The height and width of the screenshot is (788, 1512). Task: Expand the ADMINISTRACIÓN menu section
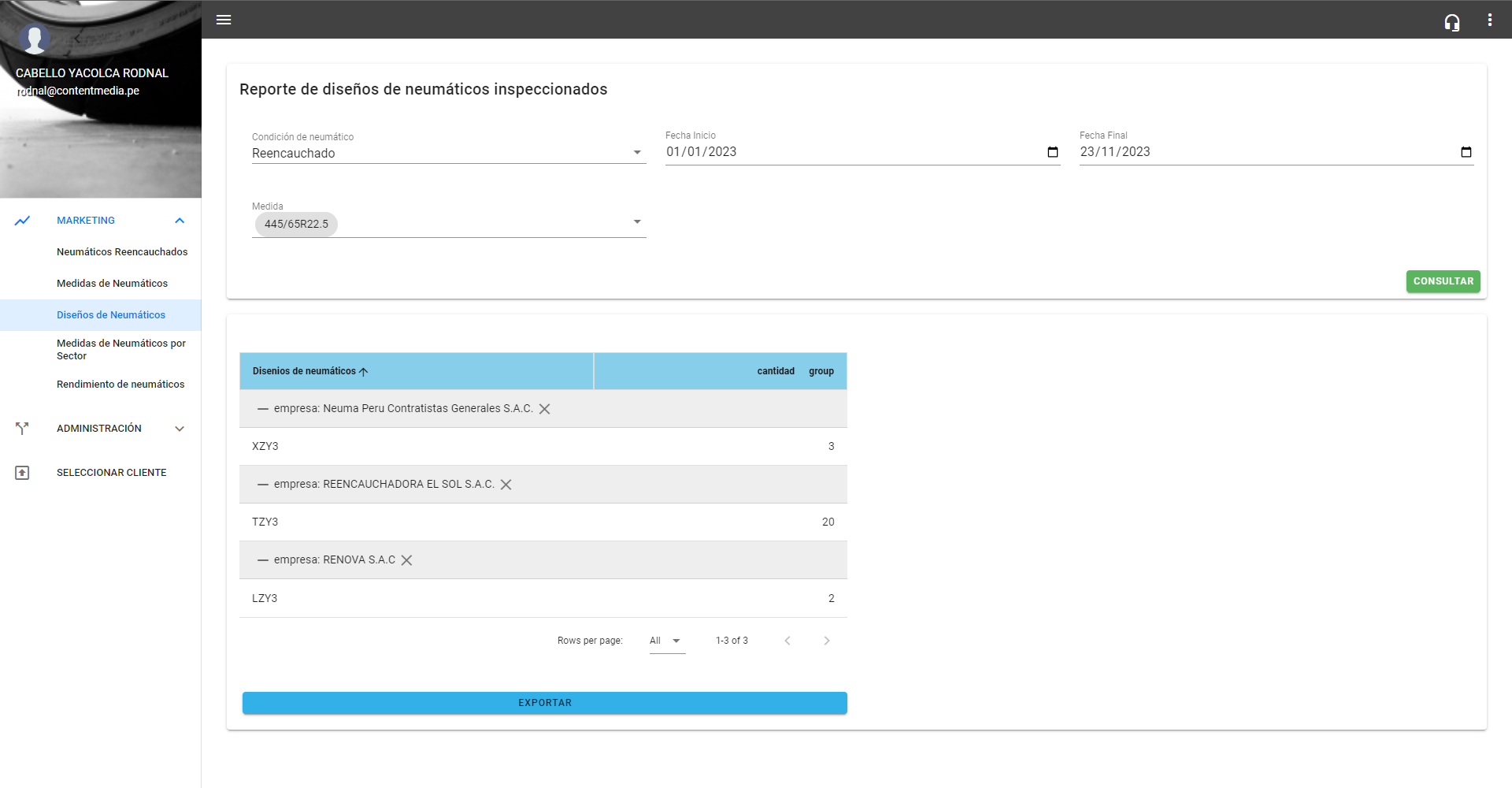(x=180, y=429)
